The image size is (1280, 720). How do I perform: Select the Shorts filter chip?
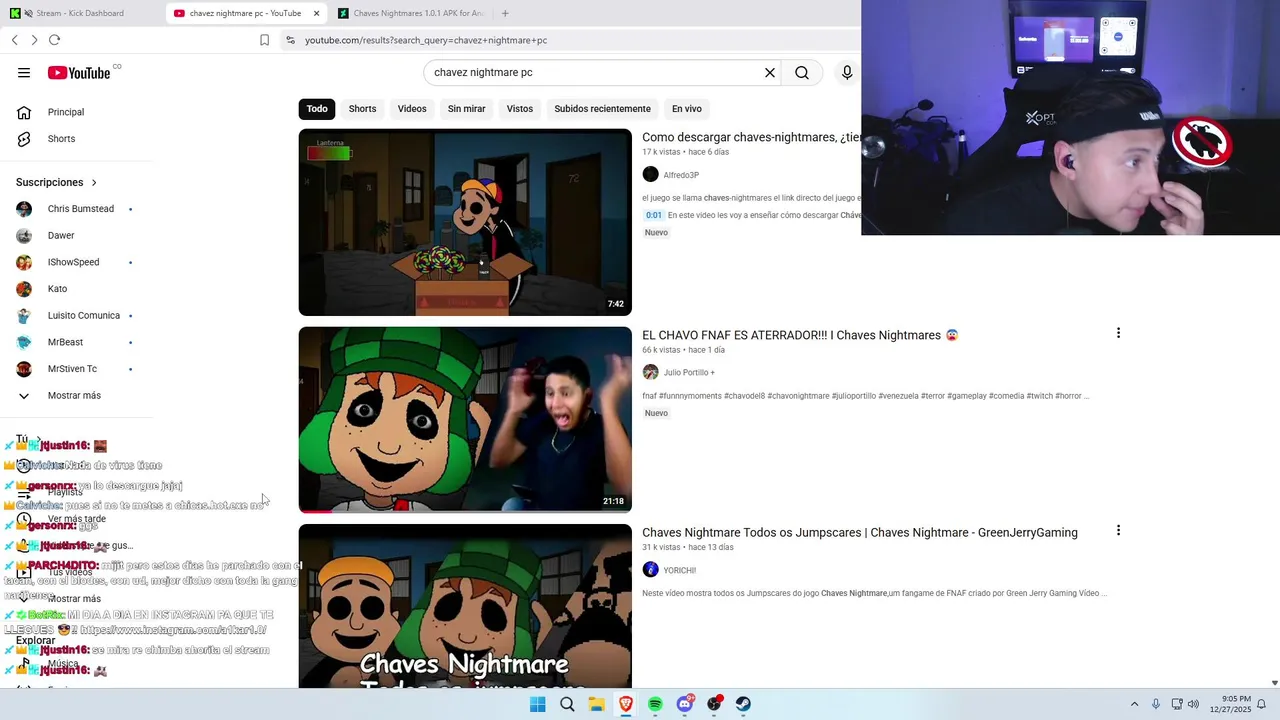click(362, 109)
